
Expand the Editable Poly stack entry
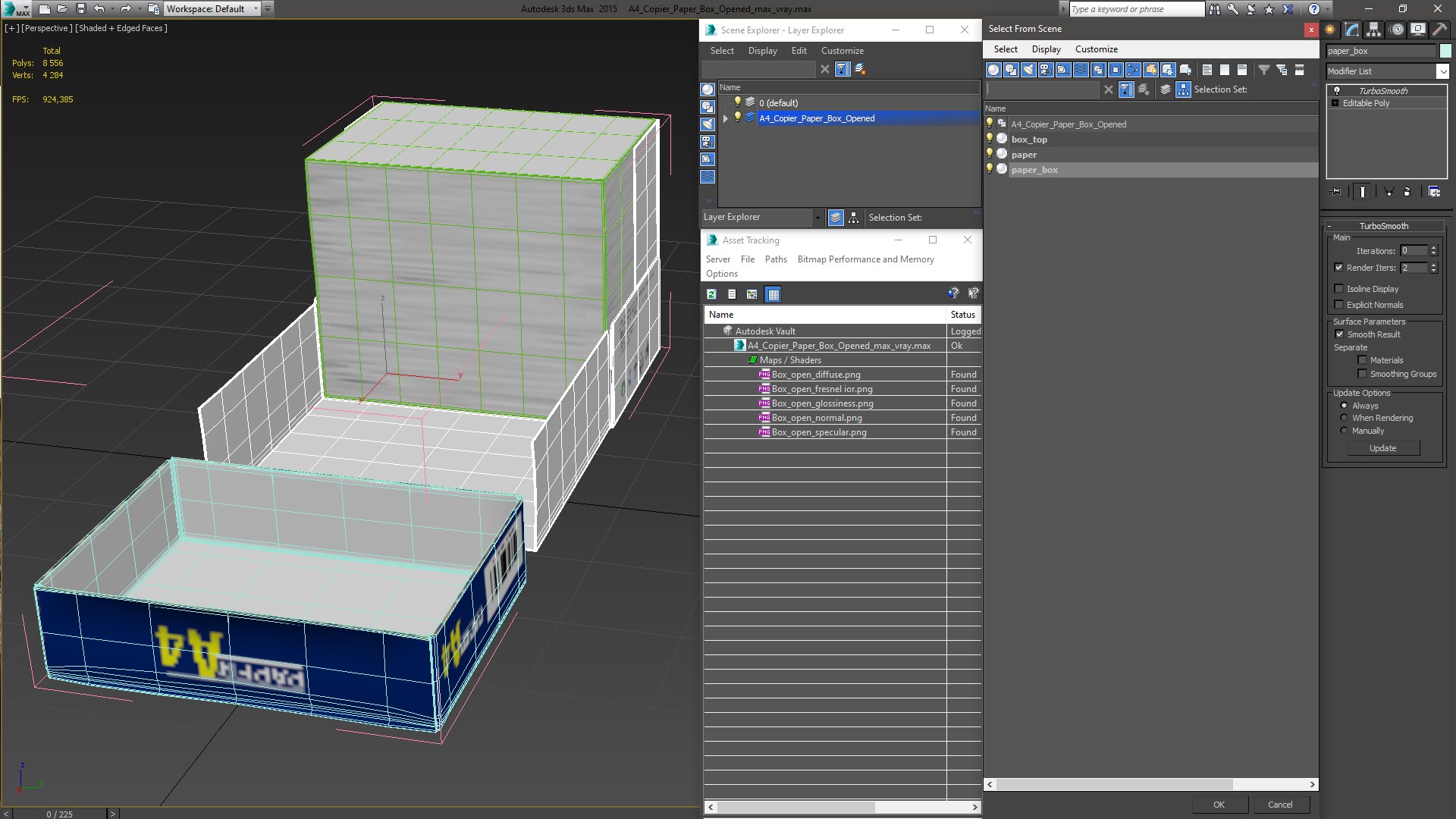(1335, 103)
